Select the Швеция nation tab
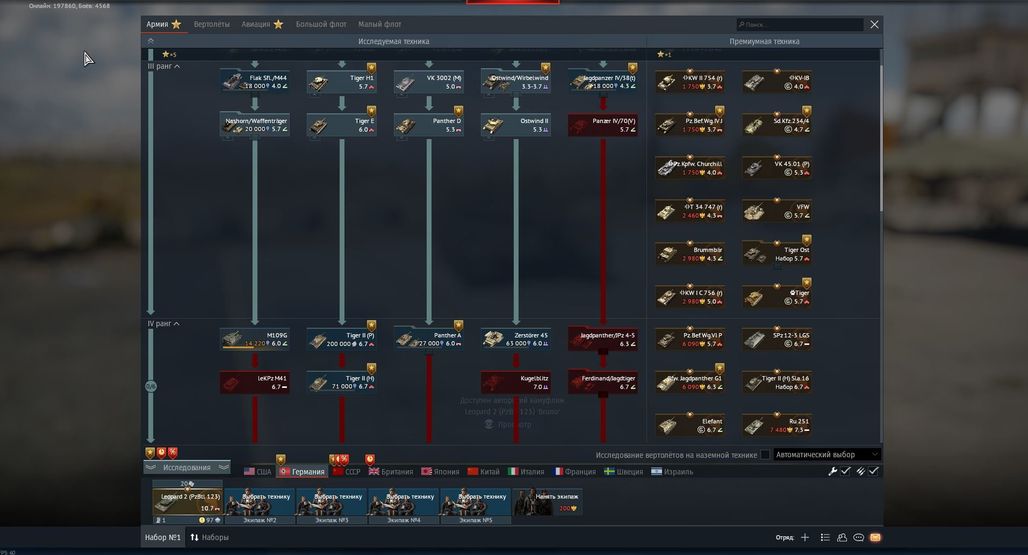The height and width of the screenshot is (555, 1028). pyautogui.click(x=623, y=472)
